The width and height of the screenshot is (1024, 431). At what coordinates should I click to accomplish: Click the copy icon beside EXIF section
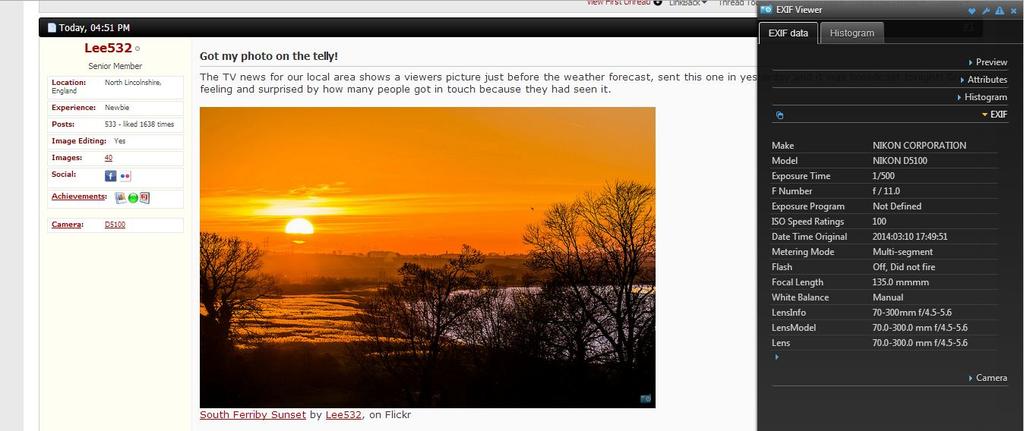coord(779,116)
